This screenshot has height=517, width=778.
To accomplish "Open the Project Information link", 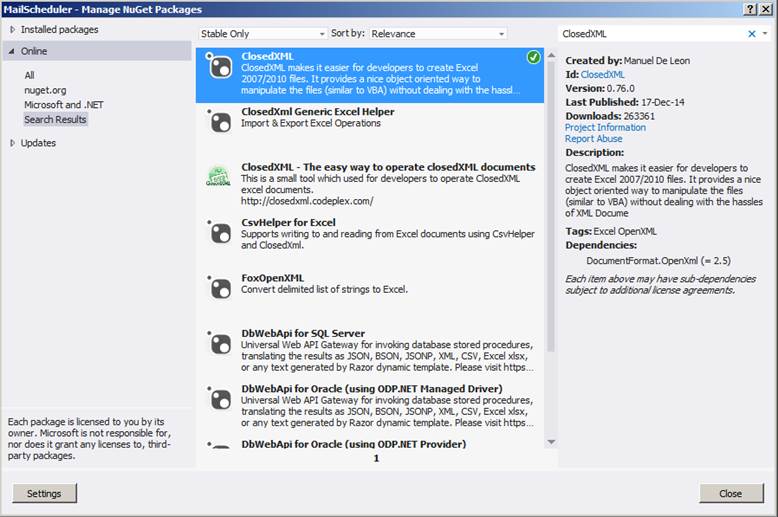I will pyautogui.click(x=605, y=128).
